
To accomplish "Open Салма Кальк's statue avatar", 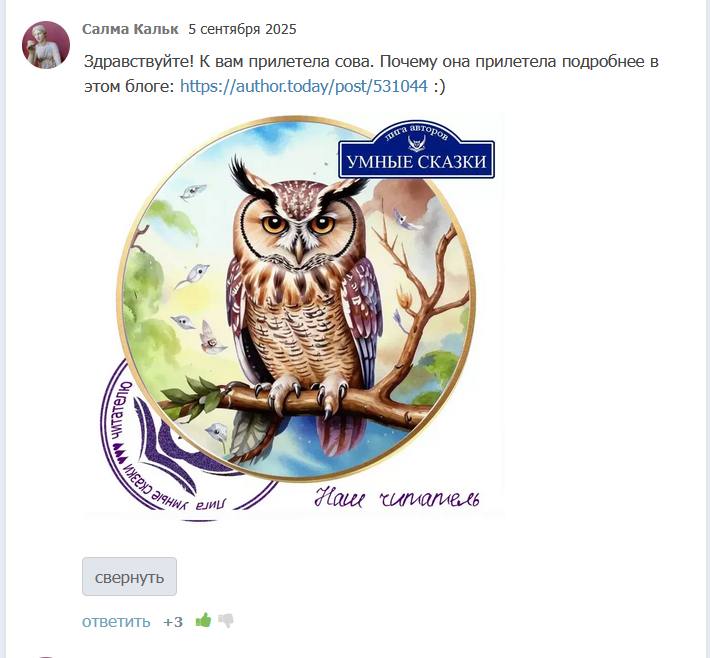I will pos(46,45).
